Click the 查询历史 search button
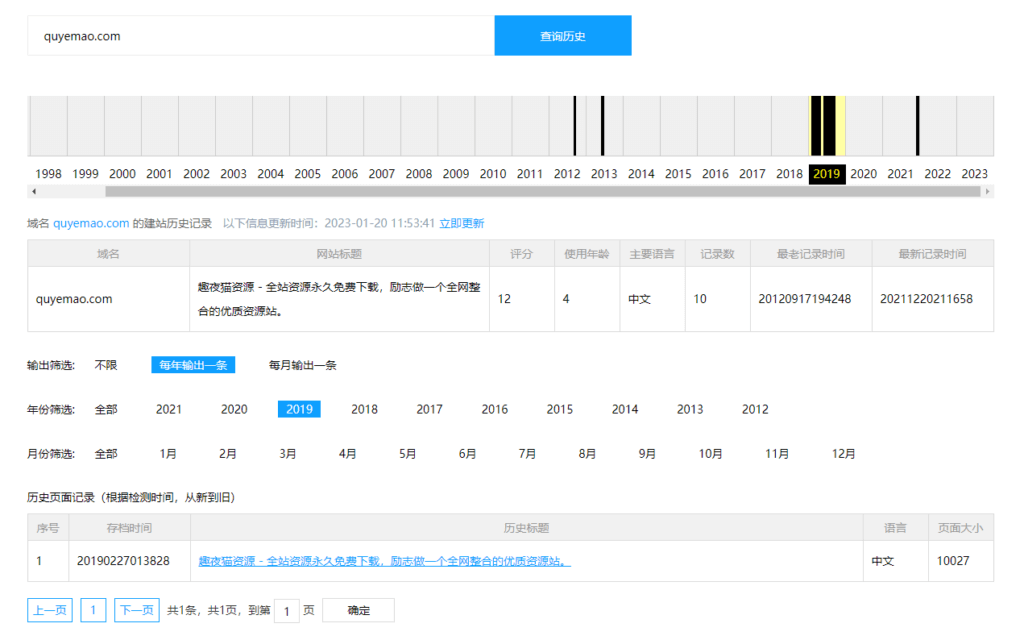The image size is (1024, 640). (562, 34)
